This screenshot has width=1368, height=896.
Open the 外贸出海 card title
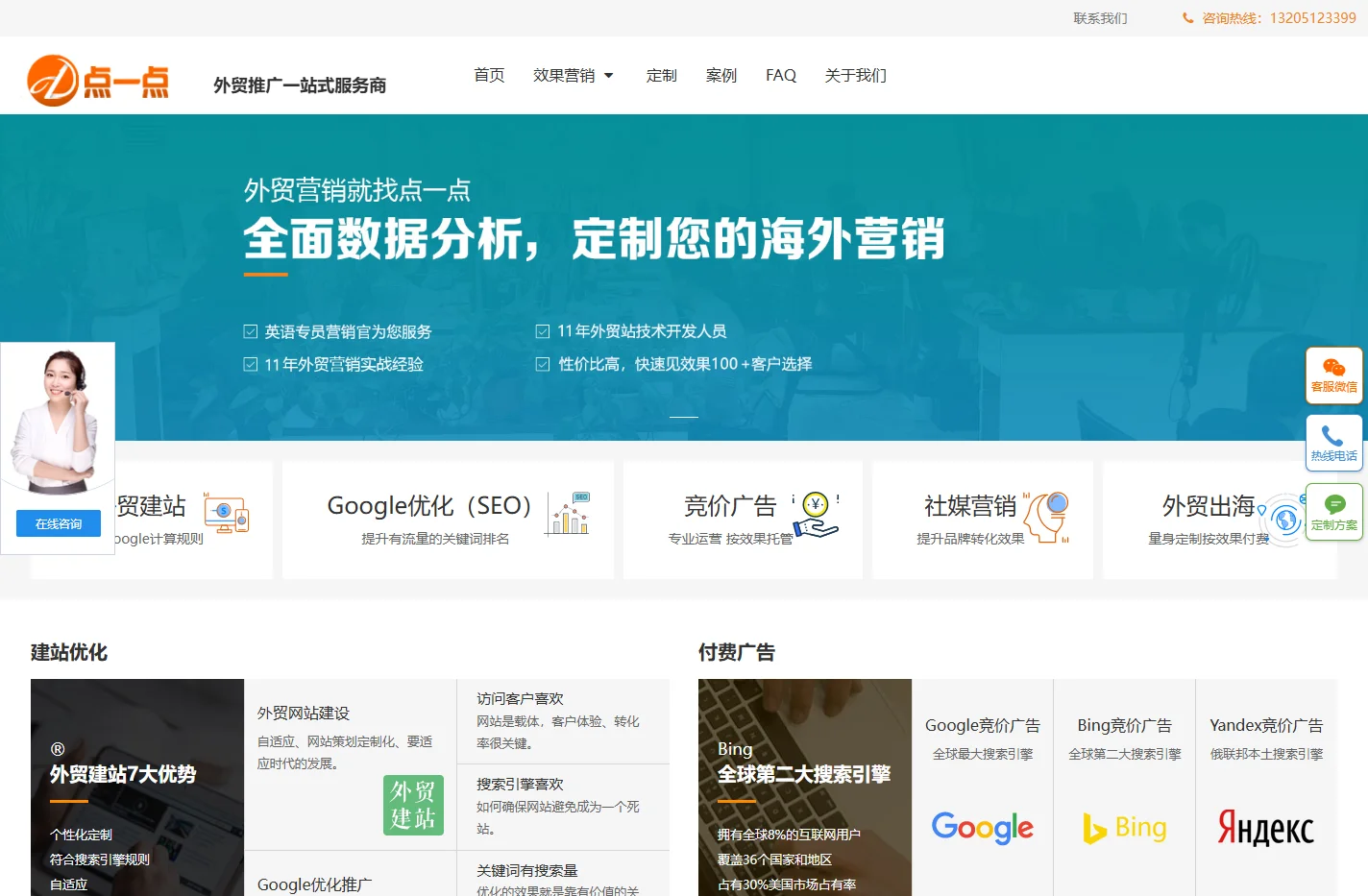[1209, 506]
